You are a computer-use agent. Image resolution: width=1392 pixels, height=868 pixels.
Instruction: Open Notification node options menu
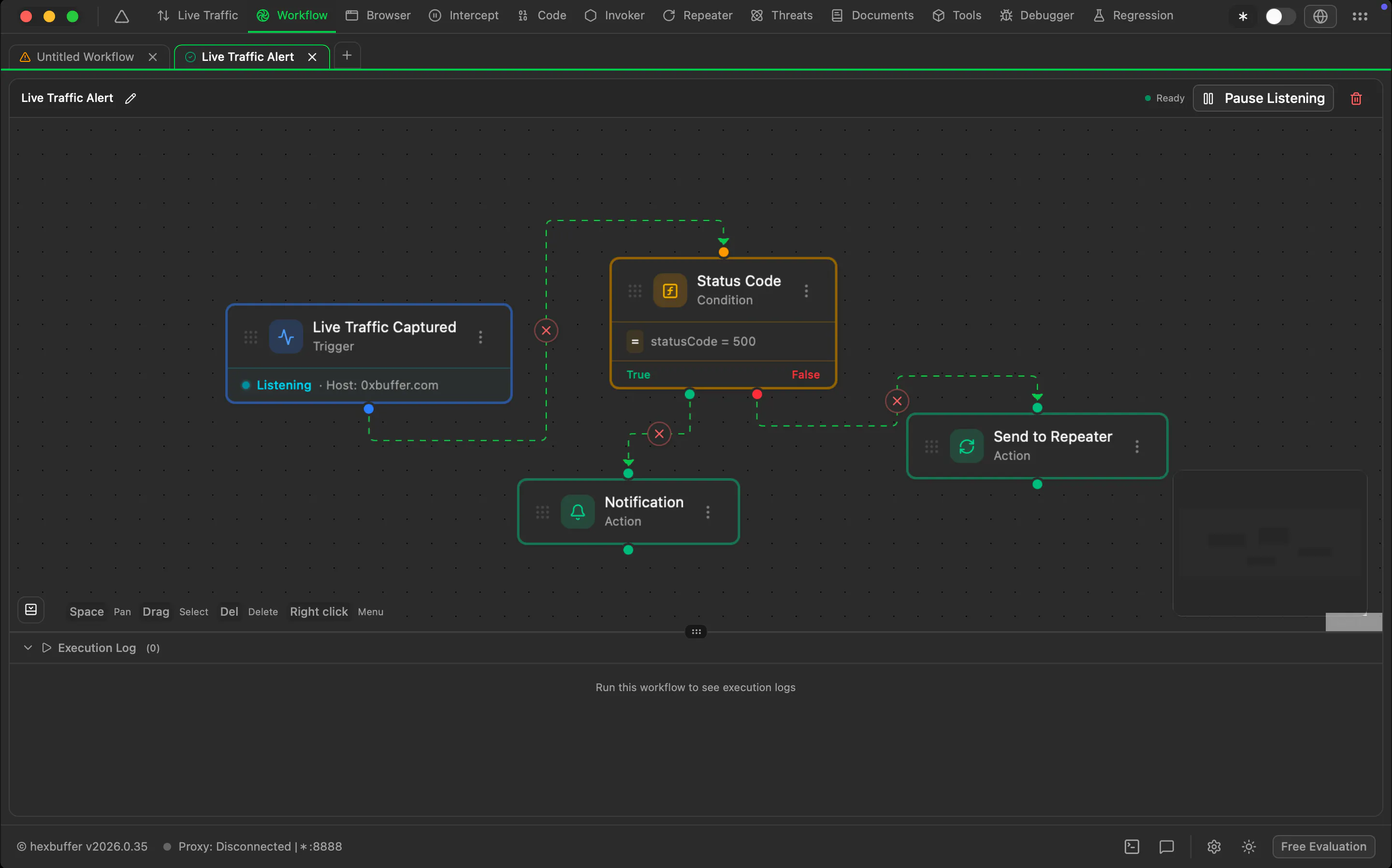(x=708, y=512)
